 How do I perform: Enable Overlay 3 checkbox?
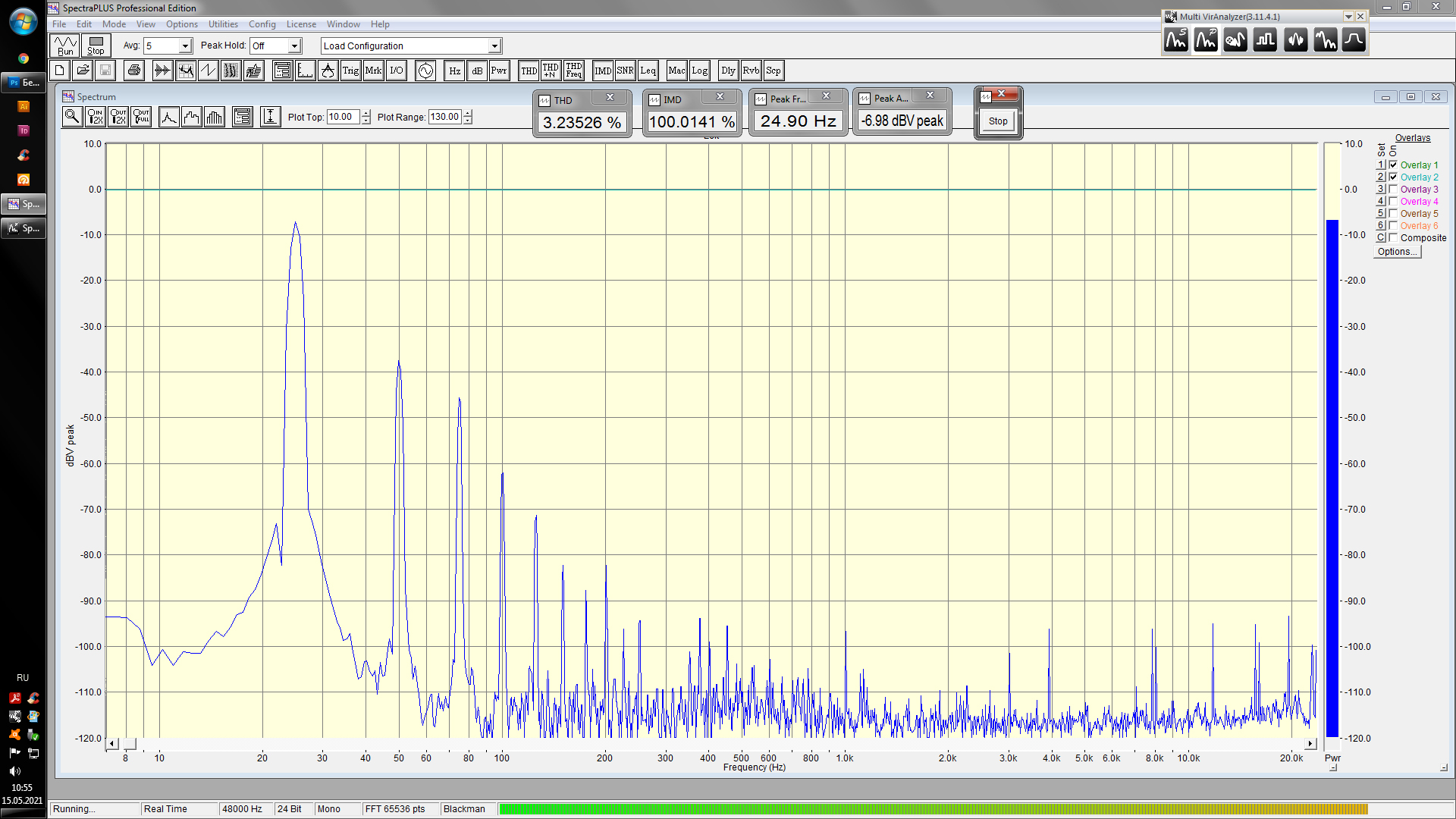[1393, 189]
